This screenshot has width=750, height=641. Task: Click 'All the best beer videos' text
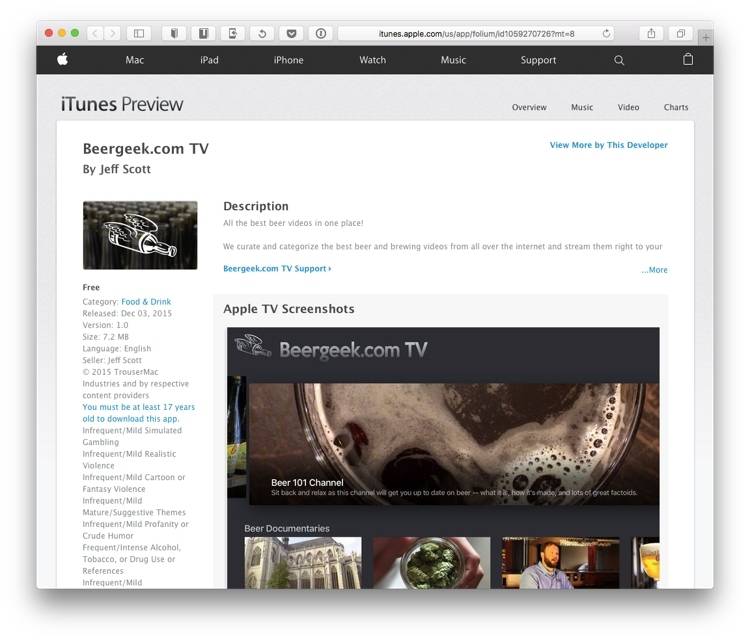point(293,223)
